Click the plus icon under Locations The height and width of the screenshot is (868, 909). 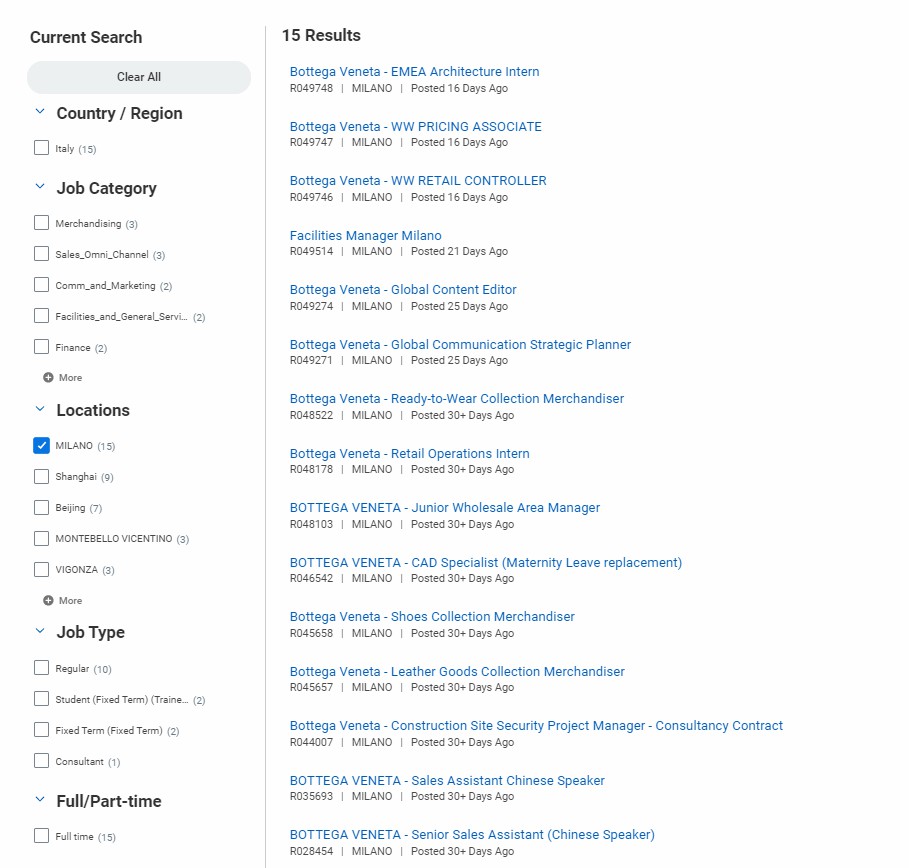point(48,601)
